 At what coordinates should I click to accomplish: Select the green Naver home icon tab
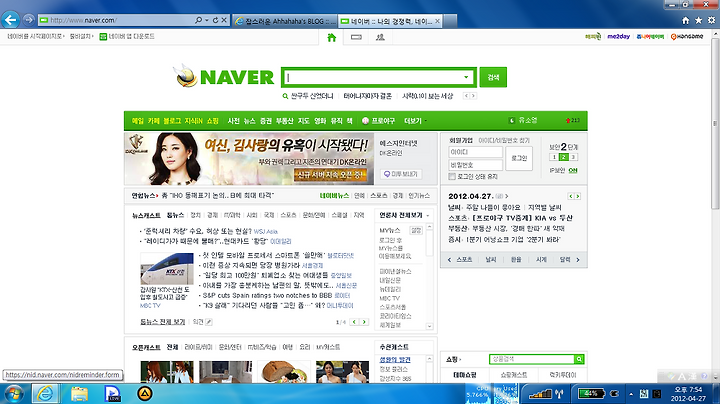pyautogui.click(x=332, y=37)
